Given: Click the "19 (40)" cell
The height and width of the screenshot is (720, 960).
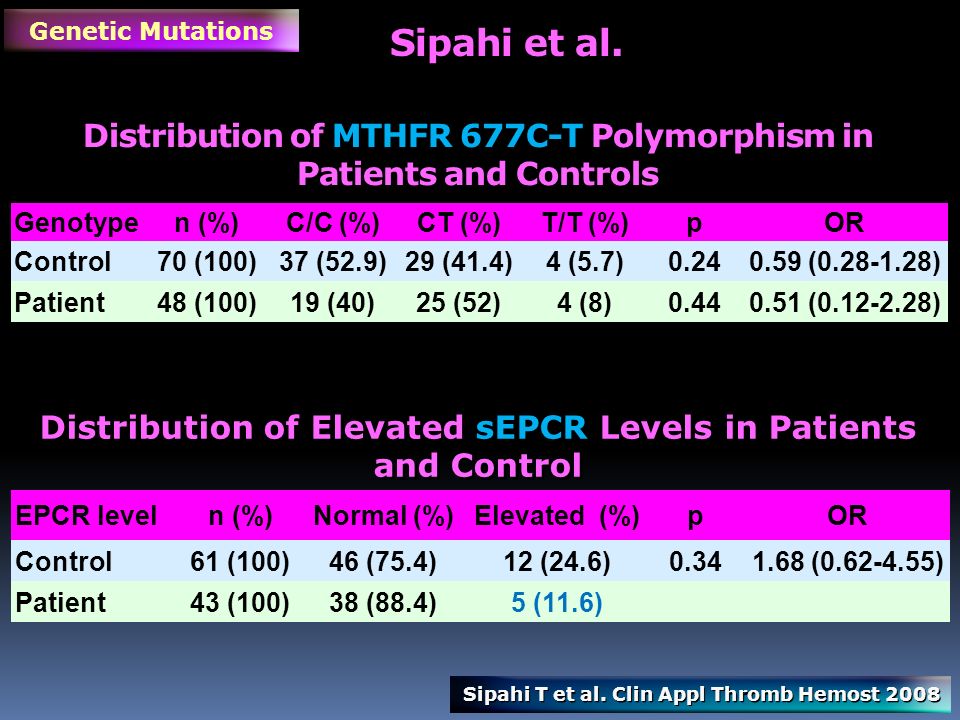Looking at the screenshot, I should tap(332, 302).
